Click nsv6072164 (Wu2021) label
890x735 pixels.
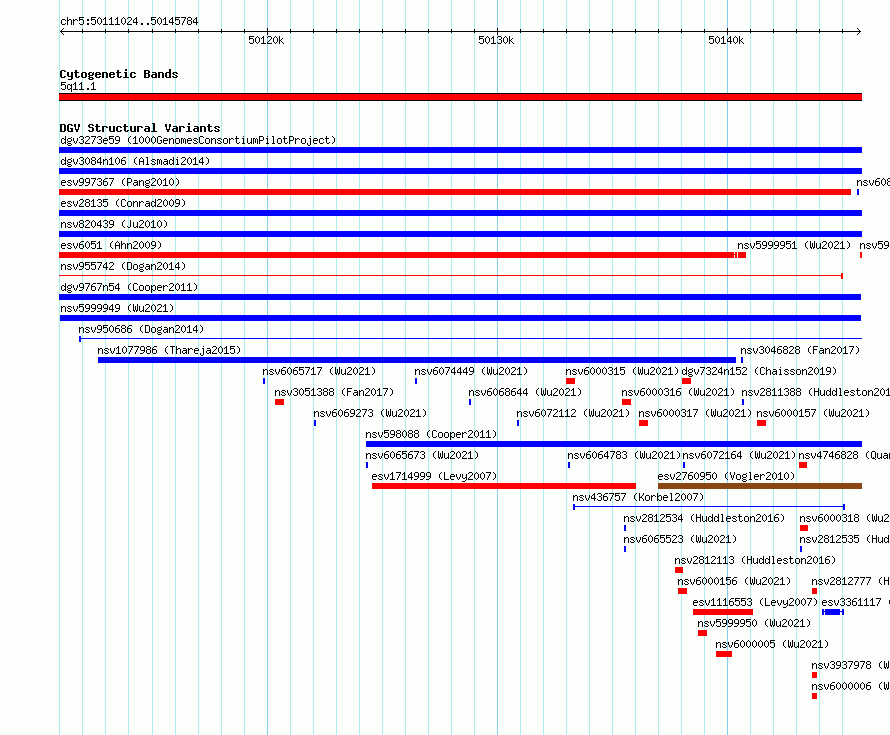pos(739,455)
